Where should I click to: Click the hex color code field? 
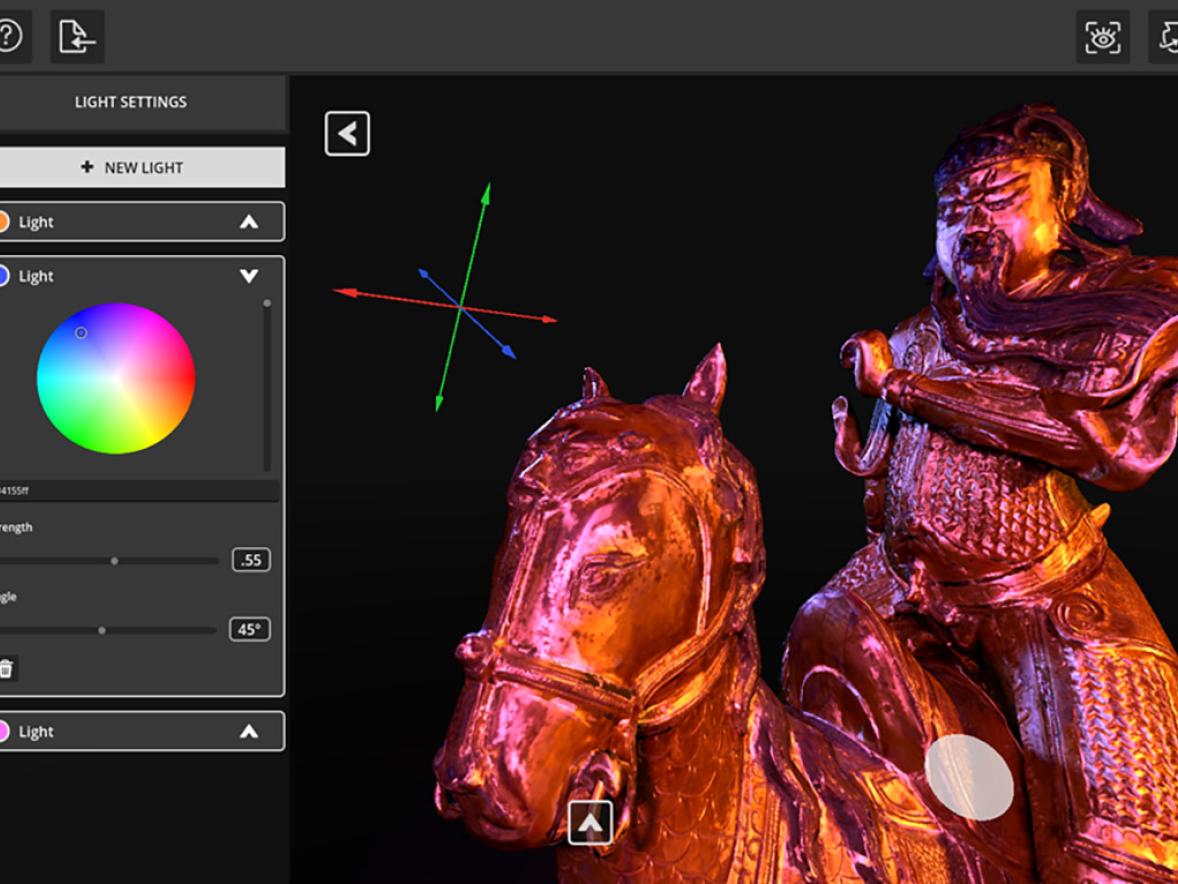[x=140, y=490]
